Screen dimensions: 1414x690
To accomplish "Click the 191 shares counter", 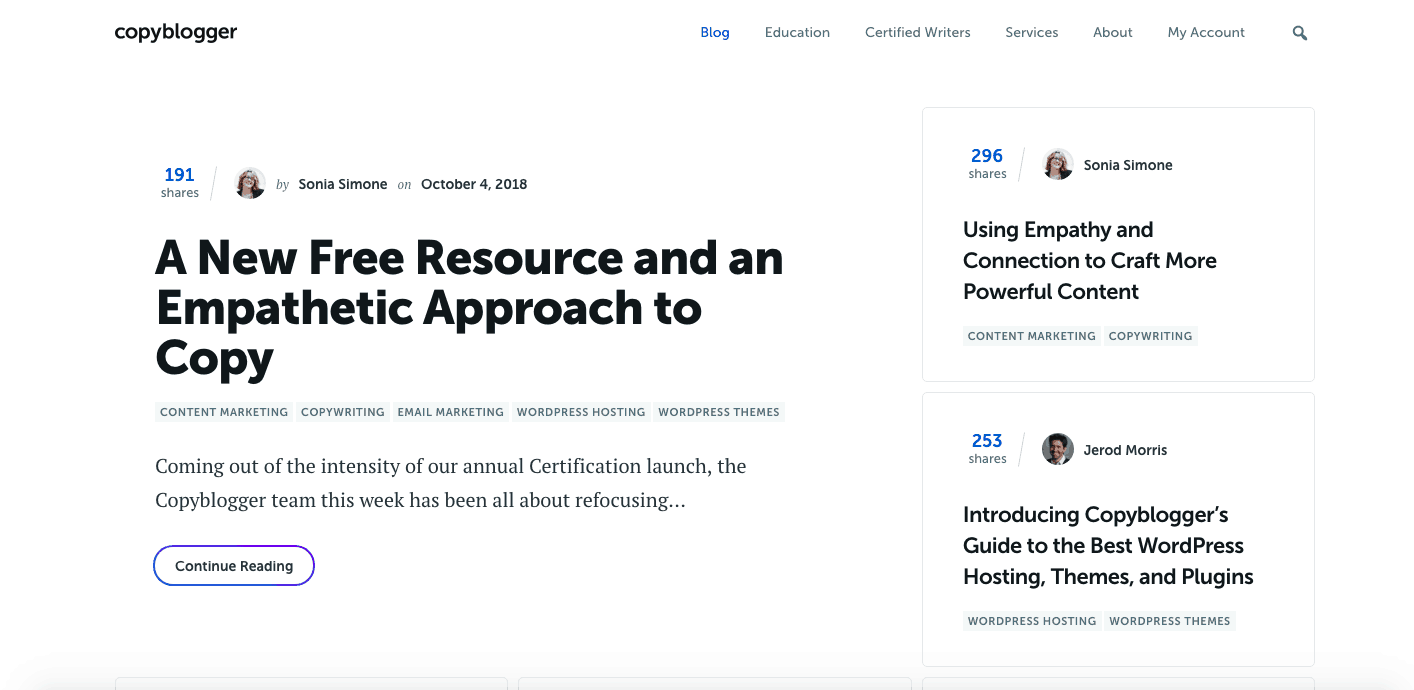I will click(180, 182).
